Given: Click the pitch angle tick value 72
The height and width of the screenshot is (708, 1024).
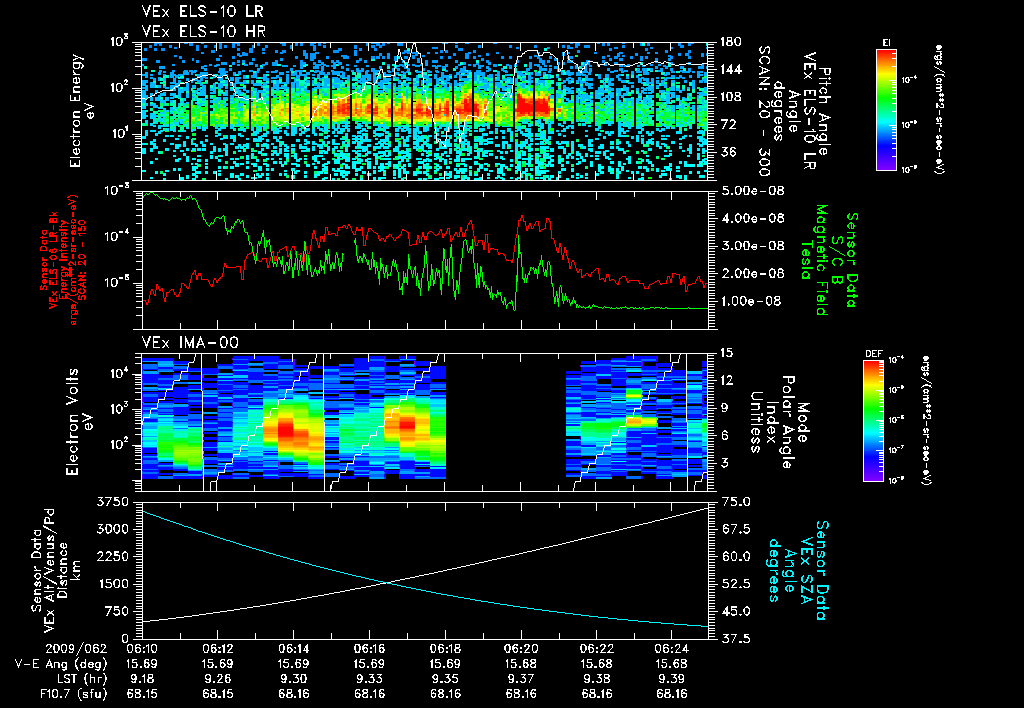Looking at the screenshot, I should click(x=728, y=124).
